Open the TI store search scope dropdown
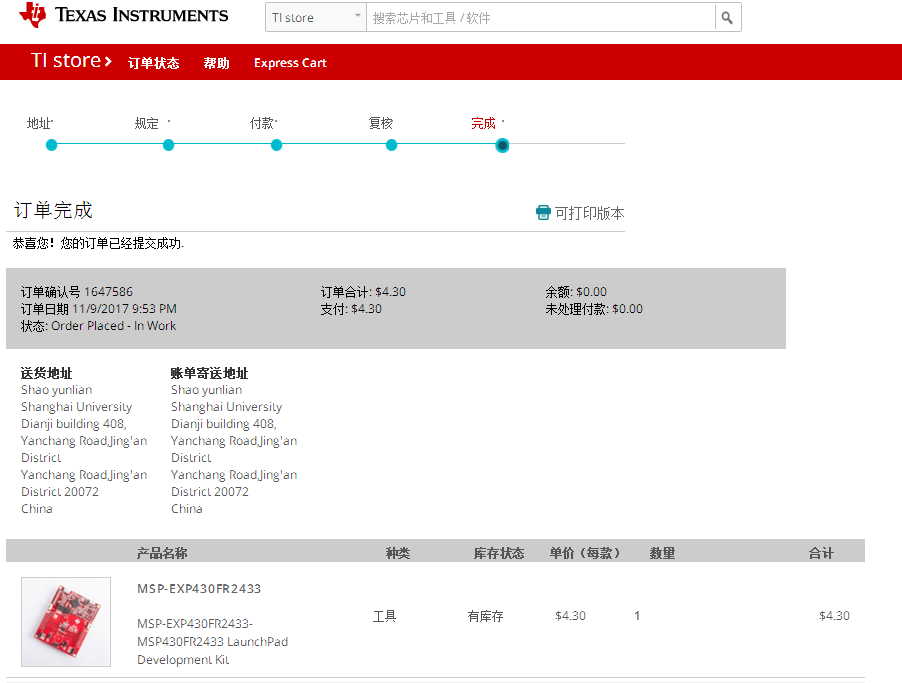 316,18
